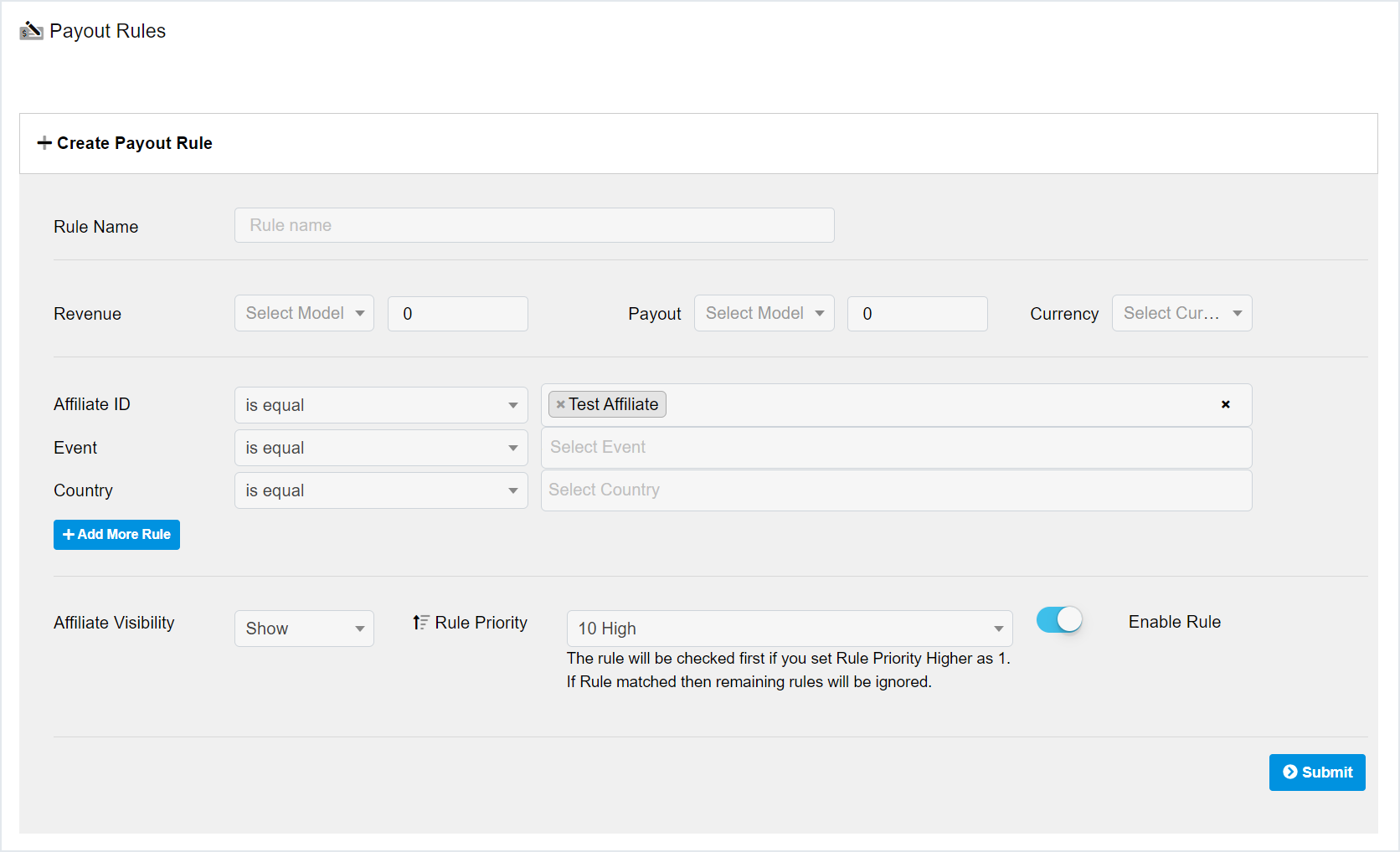Viewport: 1400px width, 852px height.
Task: Open the Country condition dropdown
Action: coord(381,490)
